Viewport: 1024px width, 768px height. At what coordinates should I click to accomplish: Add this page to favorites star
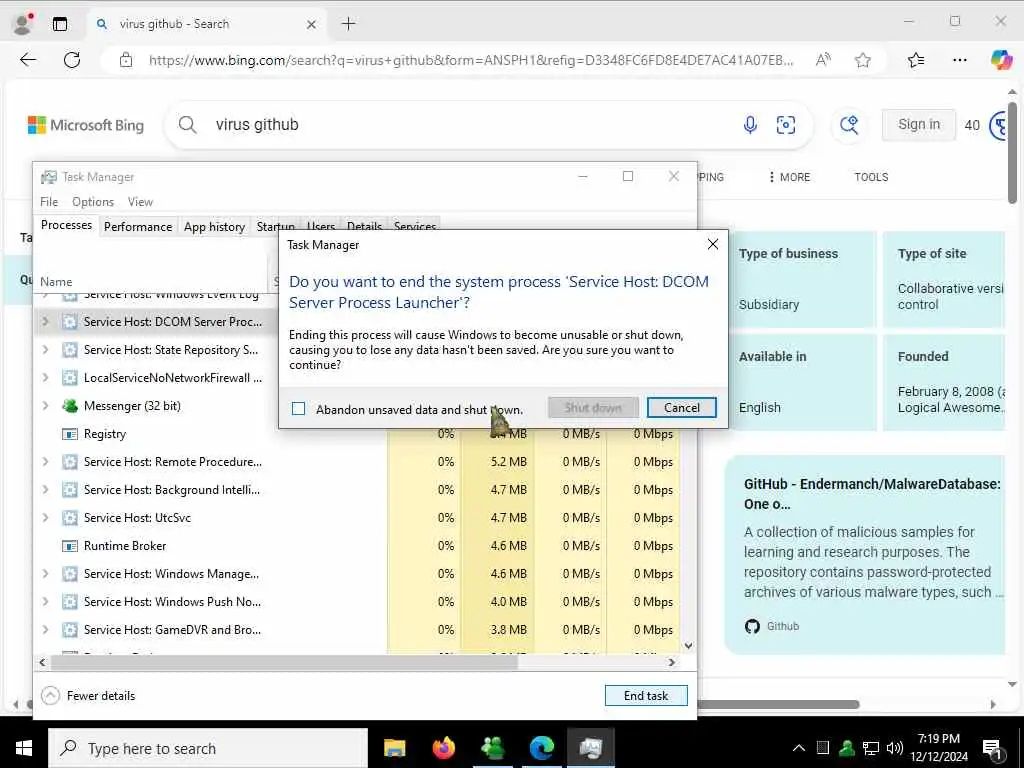[863, 60]
